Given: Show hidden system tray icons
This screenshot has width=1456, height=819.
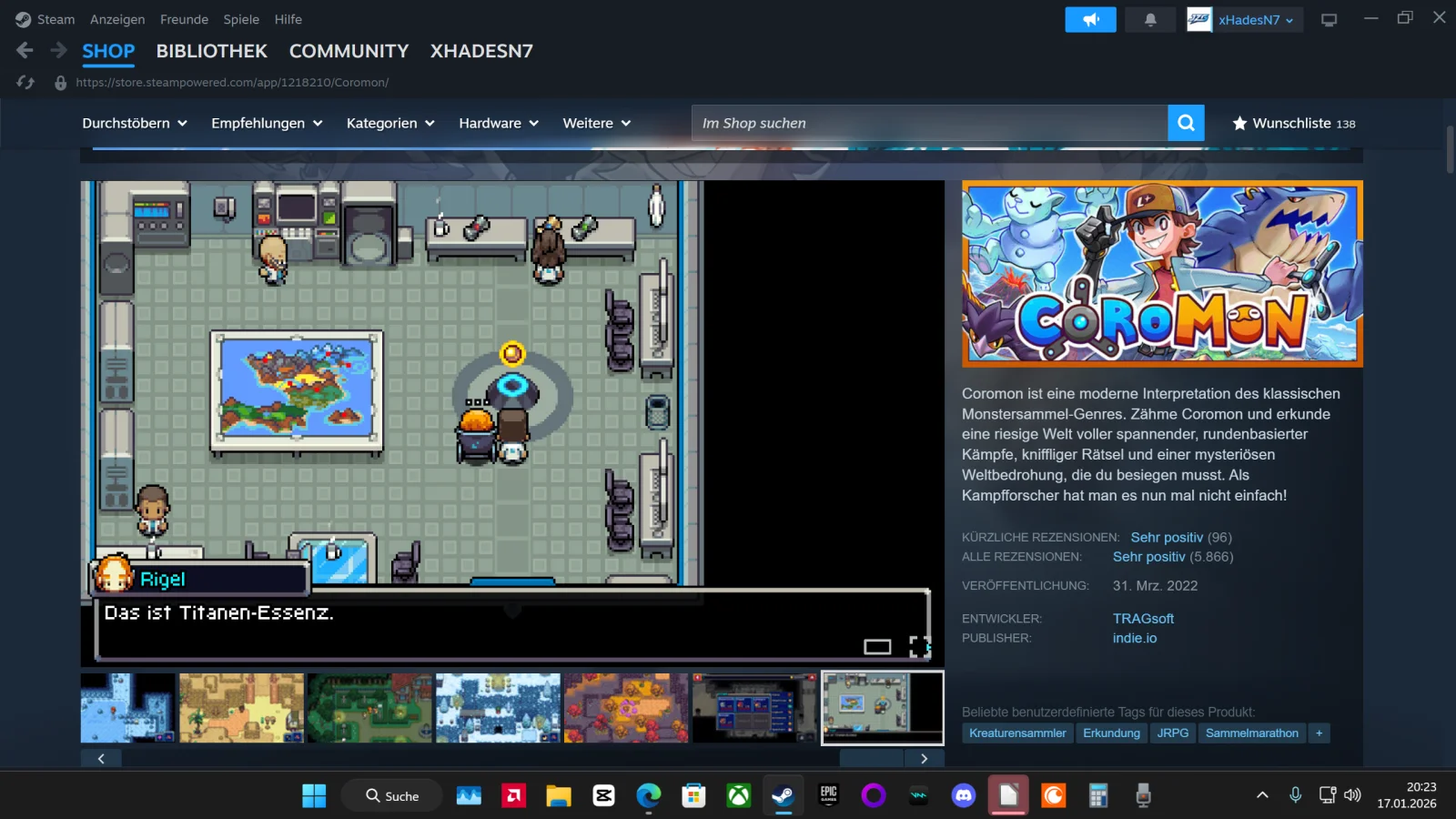Looking at the screenshot, I should point(1262,795).
